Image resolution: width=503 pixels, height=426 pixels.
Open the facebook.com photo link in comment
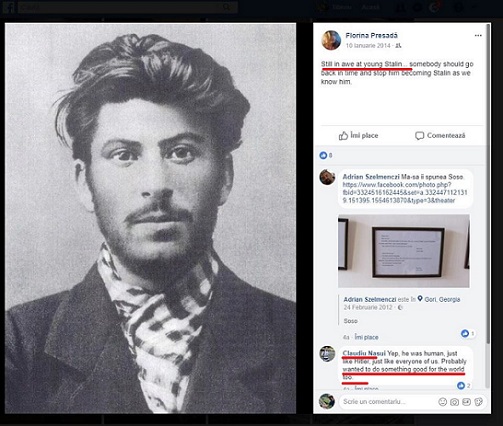405,193
